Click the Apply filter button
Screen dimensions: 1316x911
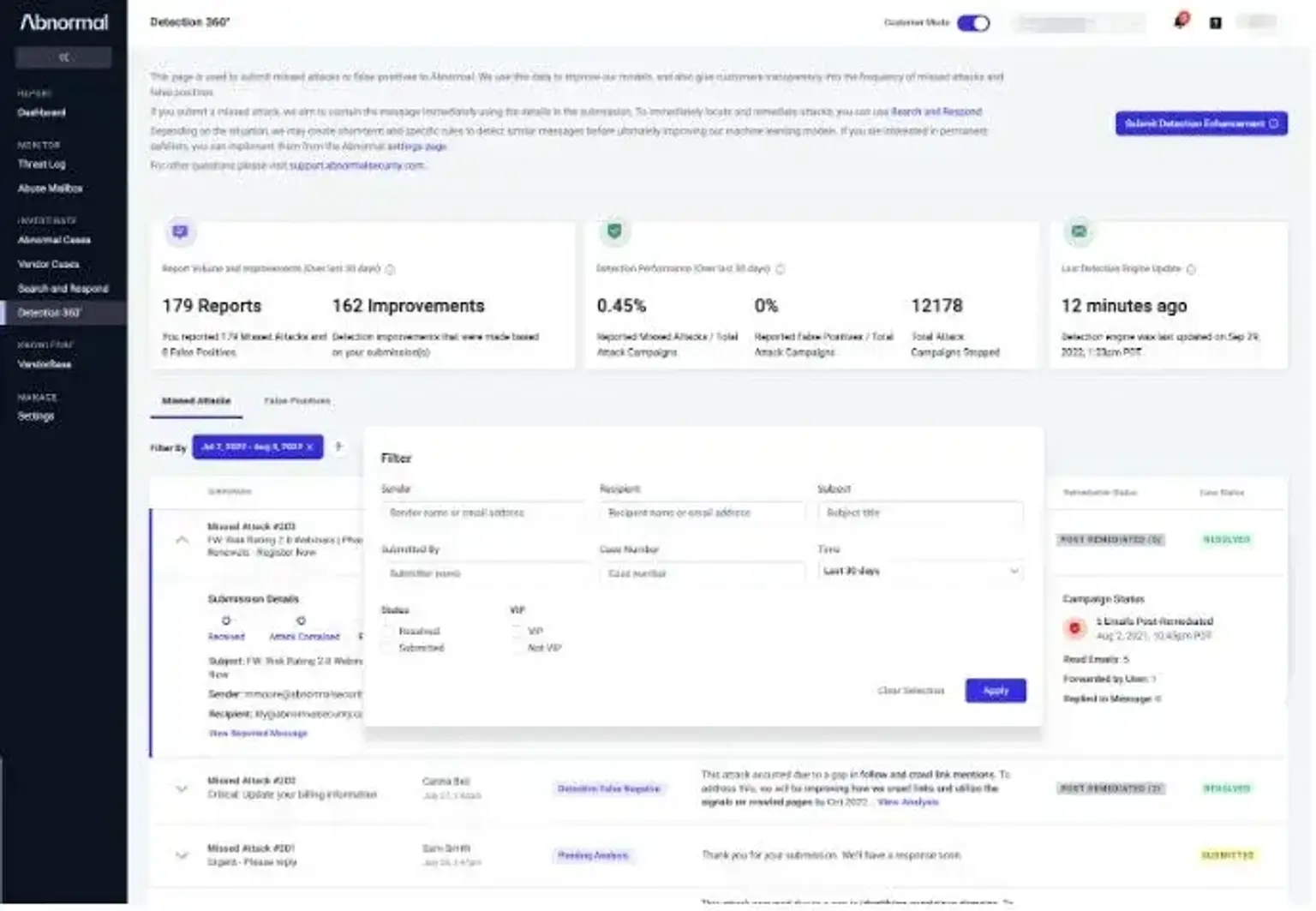[x=995, y=691]
